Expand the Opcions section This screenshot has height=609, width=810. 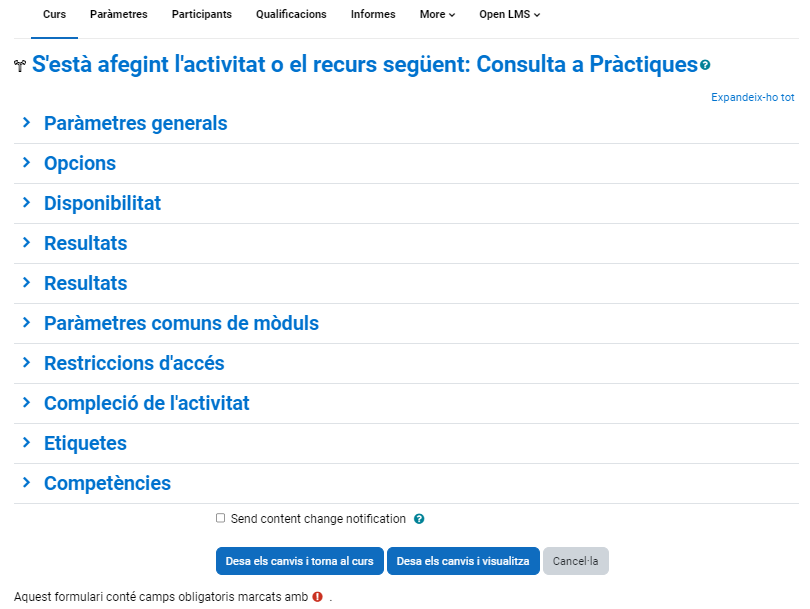[80, 164]
